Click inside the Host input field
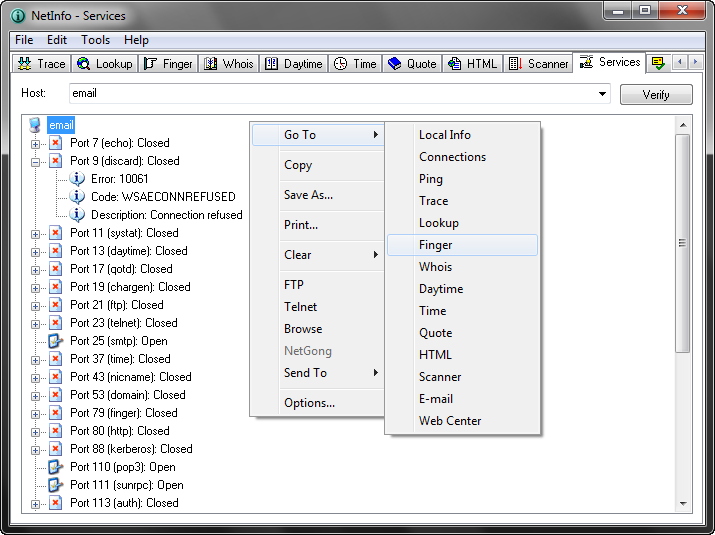This screenshot has width=715, height=535. click(x=330, y=94)
